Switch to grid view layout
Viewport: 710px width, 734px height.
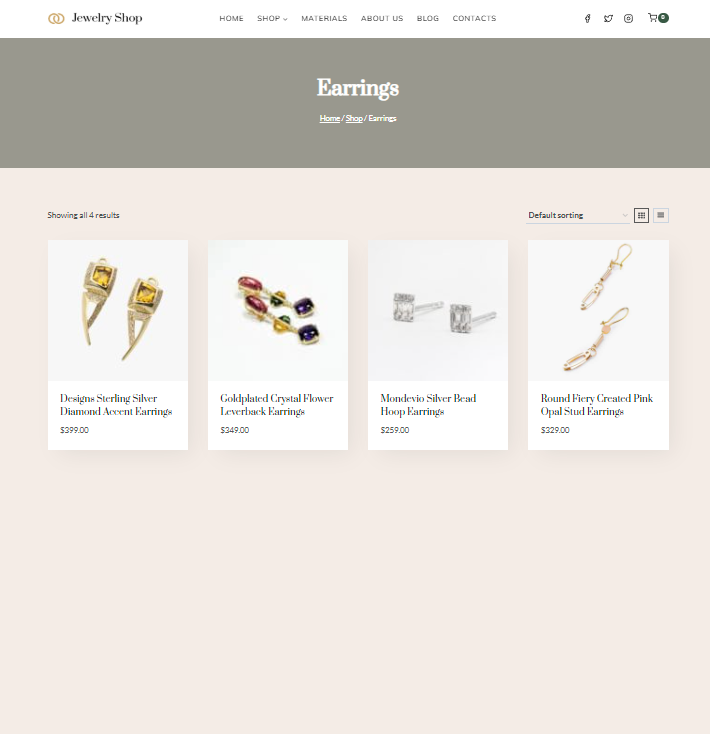click(x=641, y=215)
